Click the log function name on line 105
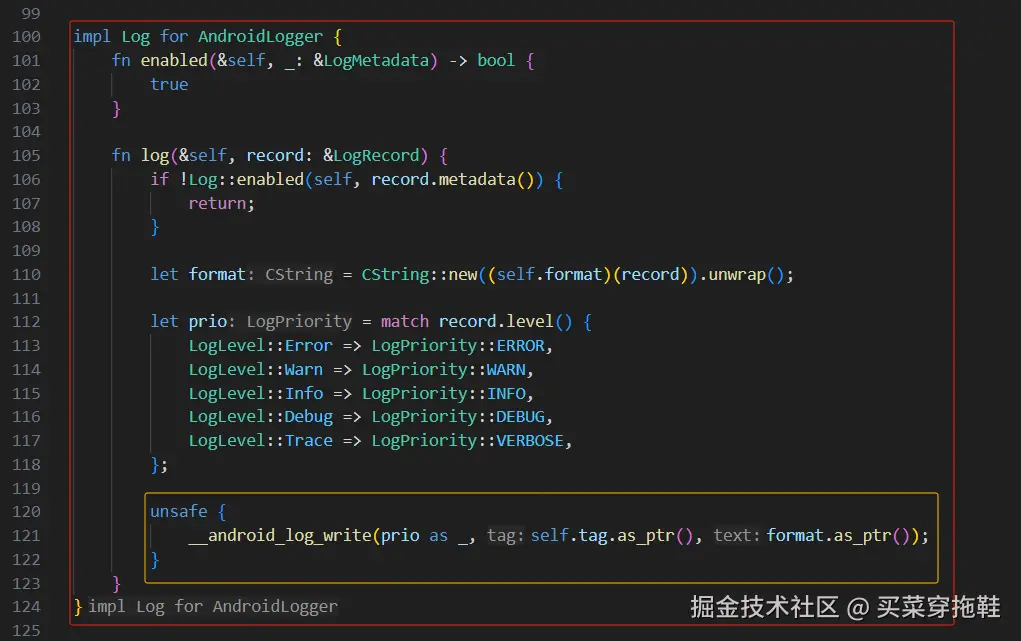Image resolution: width=1021 pixels, height=641 pixels. [x=155, y=156]
